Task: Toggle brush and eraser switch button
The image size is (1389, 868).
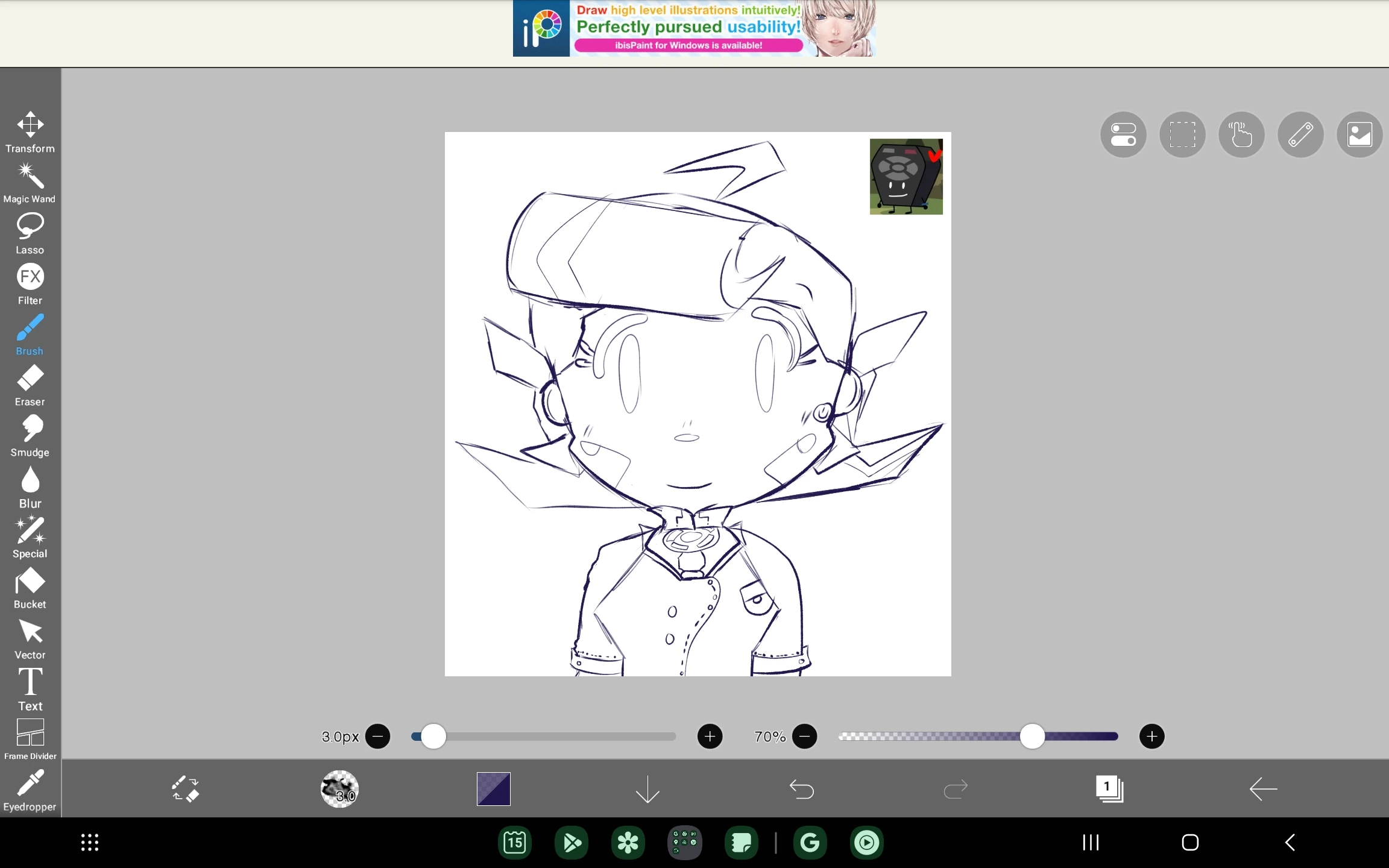Action: coord(184,789)
